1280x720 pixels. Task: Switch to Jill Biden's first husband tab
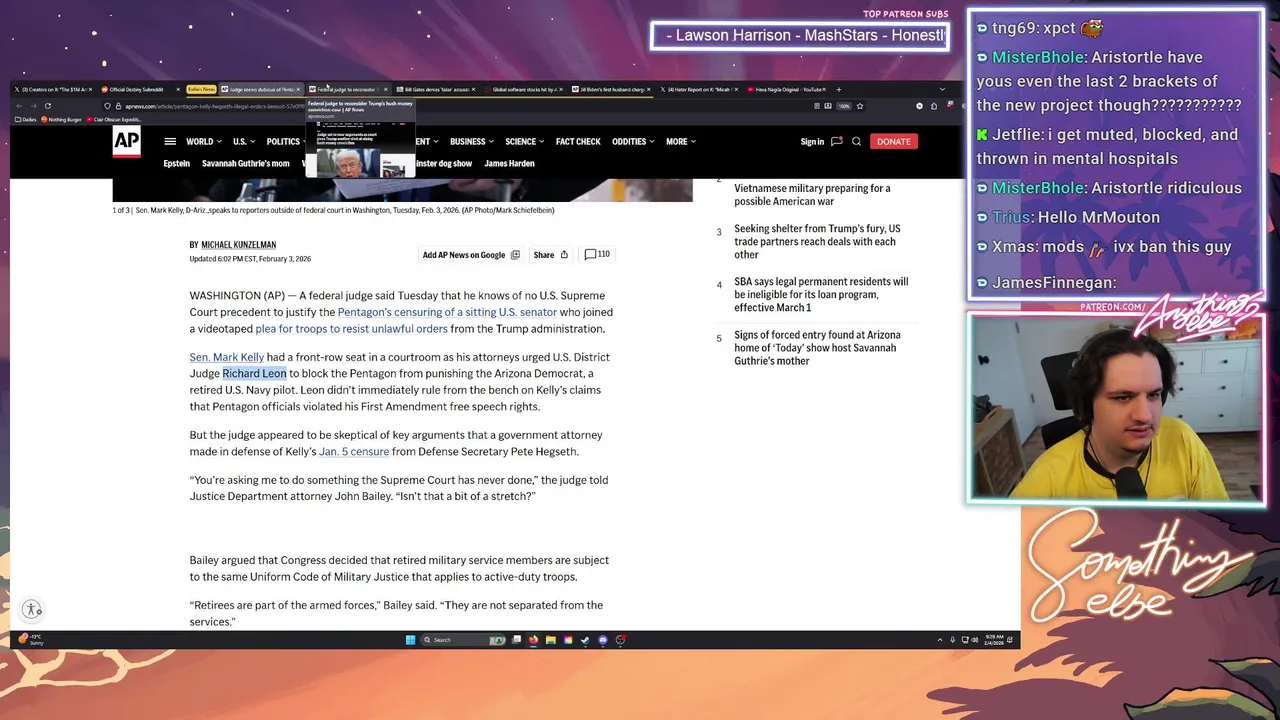[610, 90]
